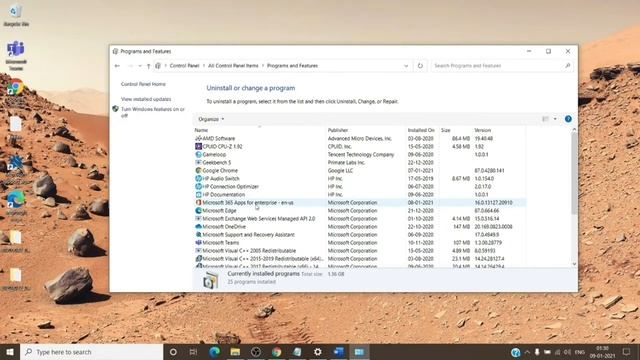The width and height of the screenshot is (640, 360).
Task: Open Microsoft Teams desktop shortcut
Action: [x=16, y=55]
